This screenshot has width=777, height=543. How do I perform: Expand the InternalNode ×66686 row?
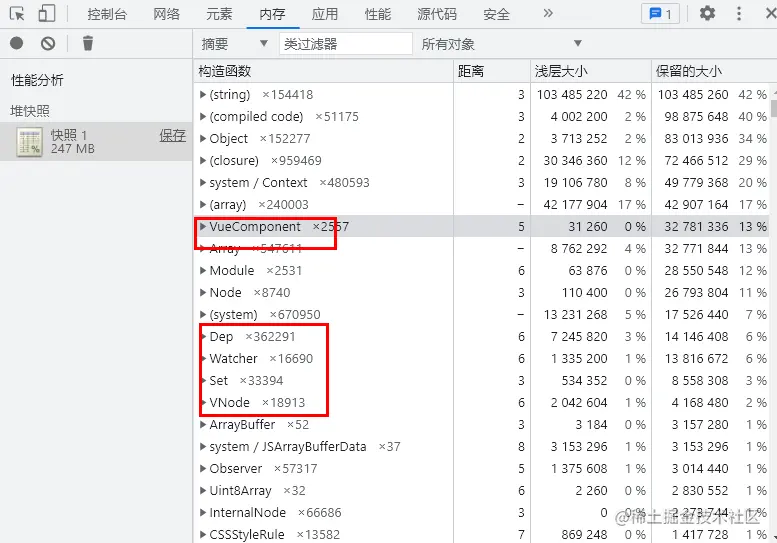coord(203,512)
